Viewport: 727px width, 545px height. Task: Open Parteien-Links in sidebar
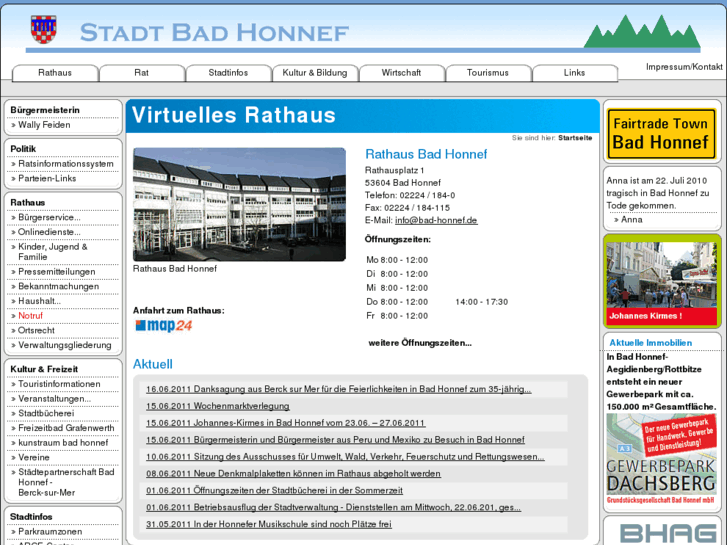pos(47,178)
